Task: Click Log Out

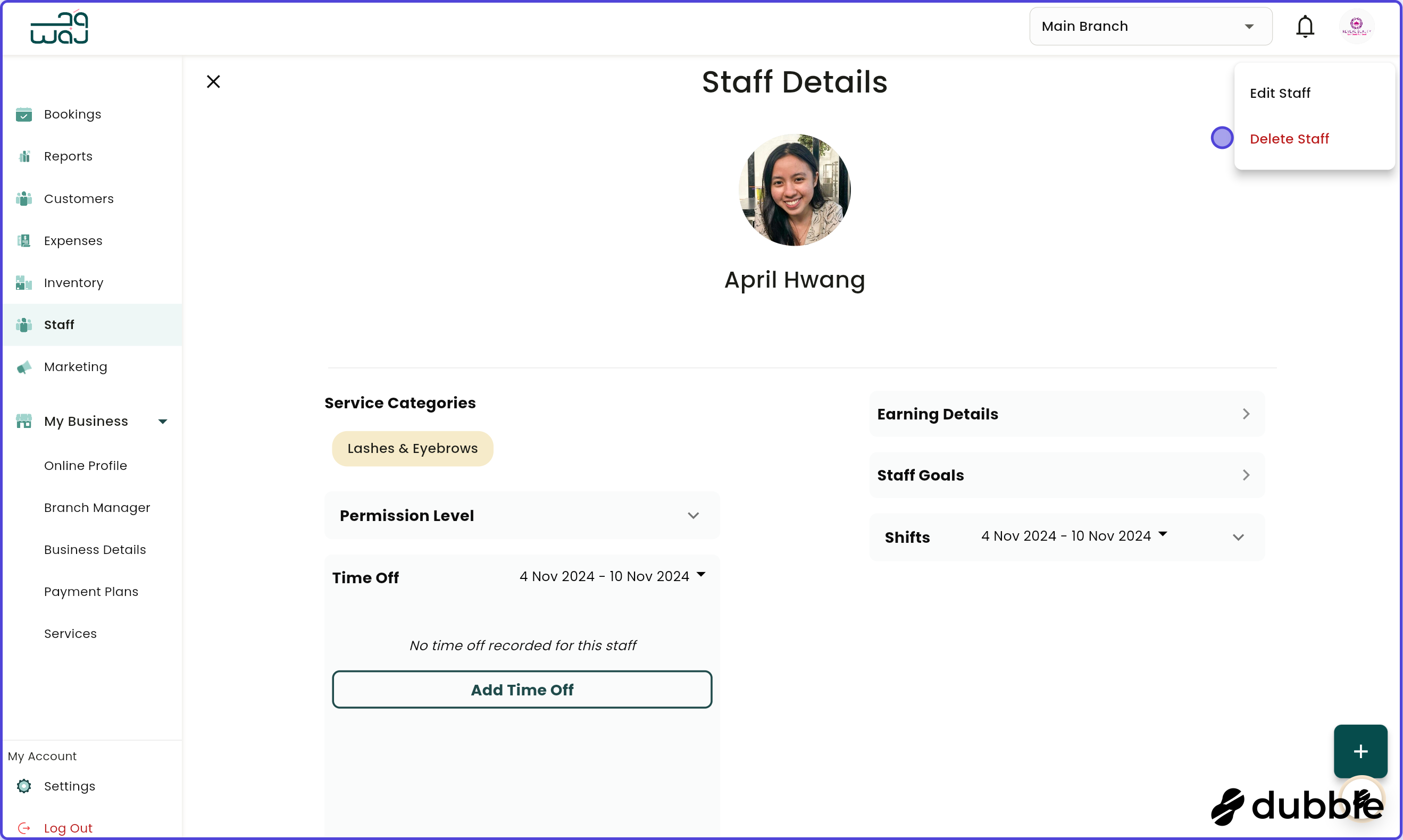Action: [69, 827]
